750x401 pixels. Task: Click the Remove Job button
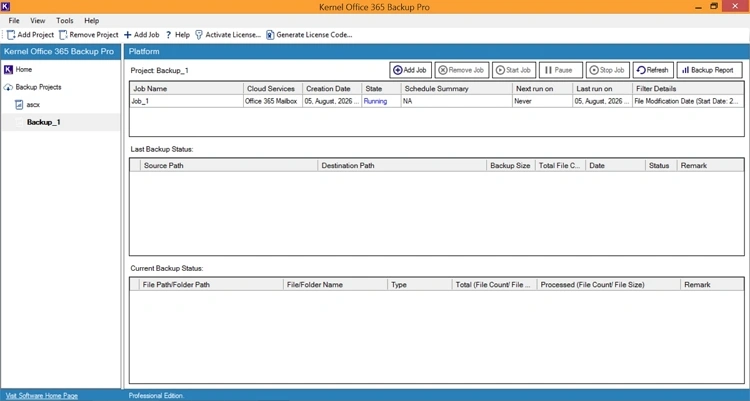[462, 70]
